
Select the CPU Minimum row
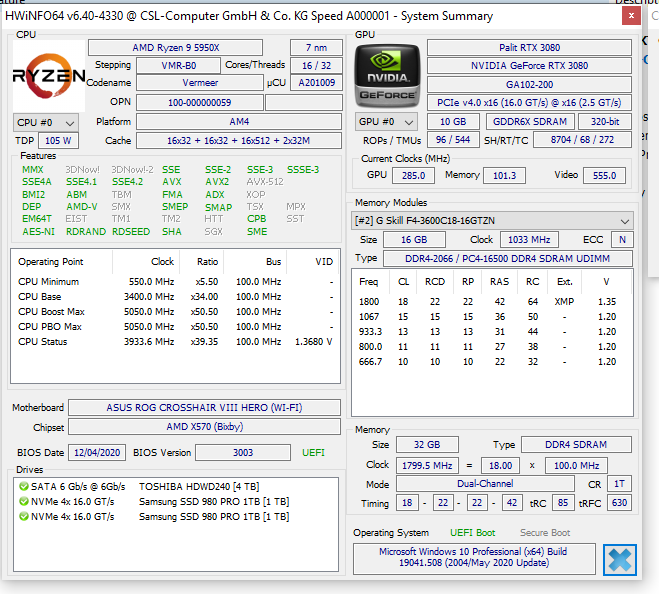175,282
